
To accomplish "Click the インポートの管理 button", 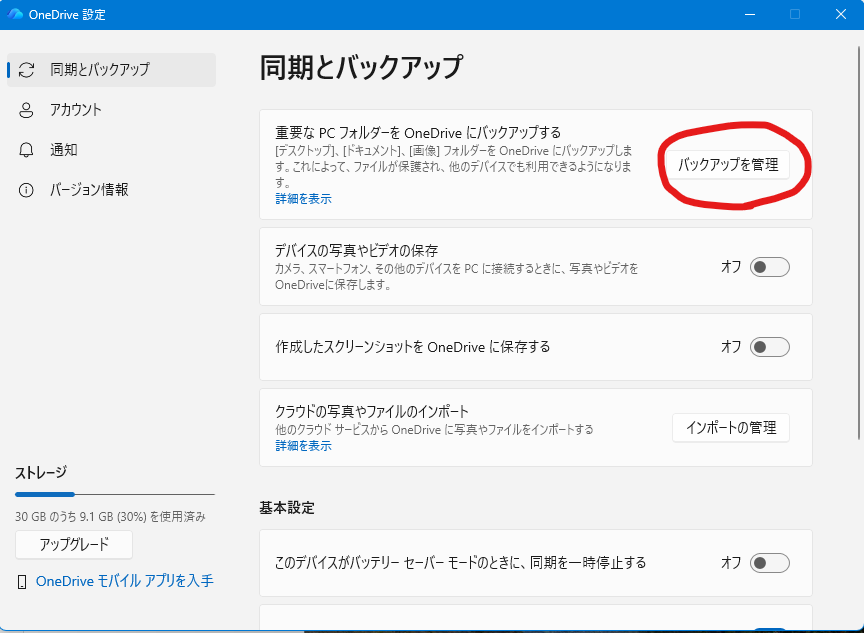I will (x=730, y=427).
